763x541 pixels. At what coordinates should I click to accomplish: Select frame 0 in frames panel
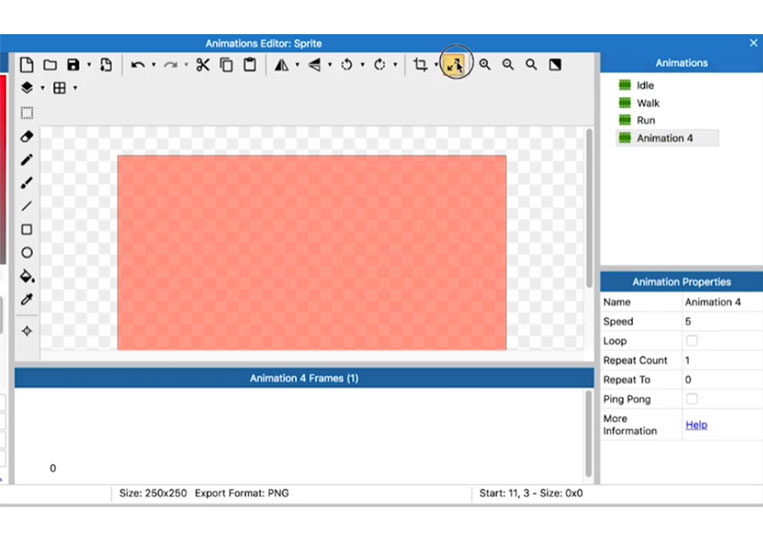coord(53,468)
